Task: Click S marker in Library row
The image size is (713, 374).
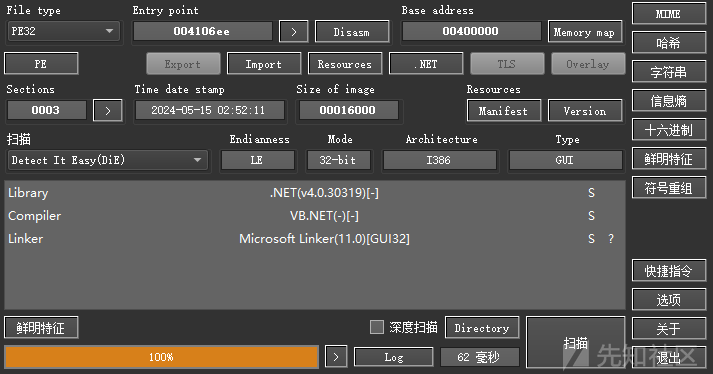Action: point(591,193)
